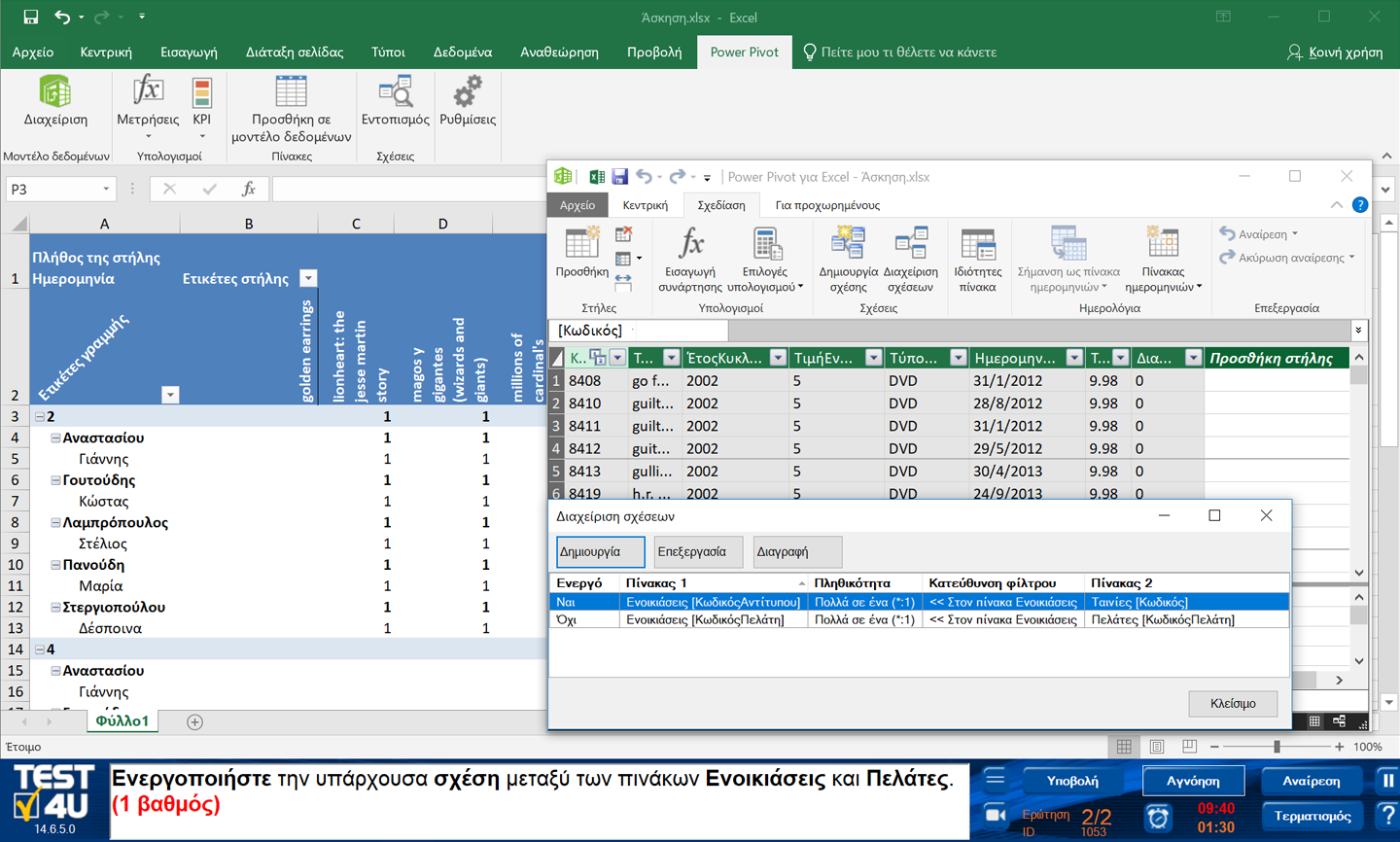Select Excel Page Layout view icon in status bar
Viewport: 1400px width, 842px height.
tap(1157, 747)
